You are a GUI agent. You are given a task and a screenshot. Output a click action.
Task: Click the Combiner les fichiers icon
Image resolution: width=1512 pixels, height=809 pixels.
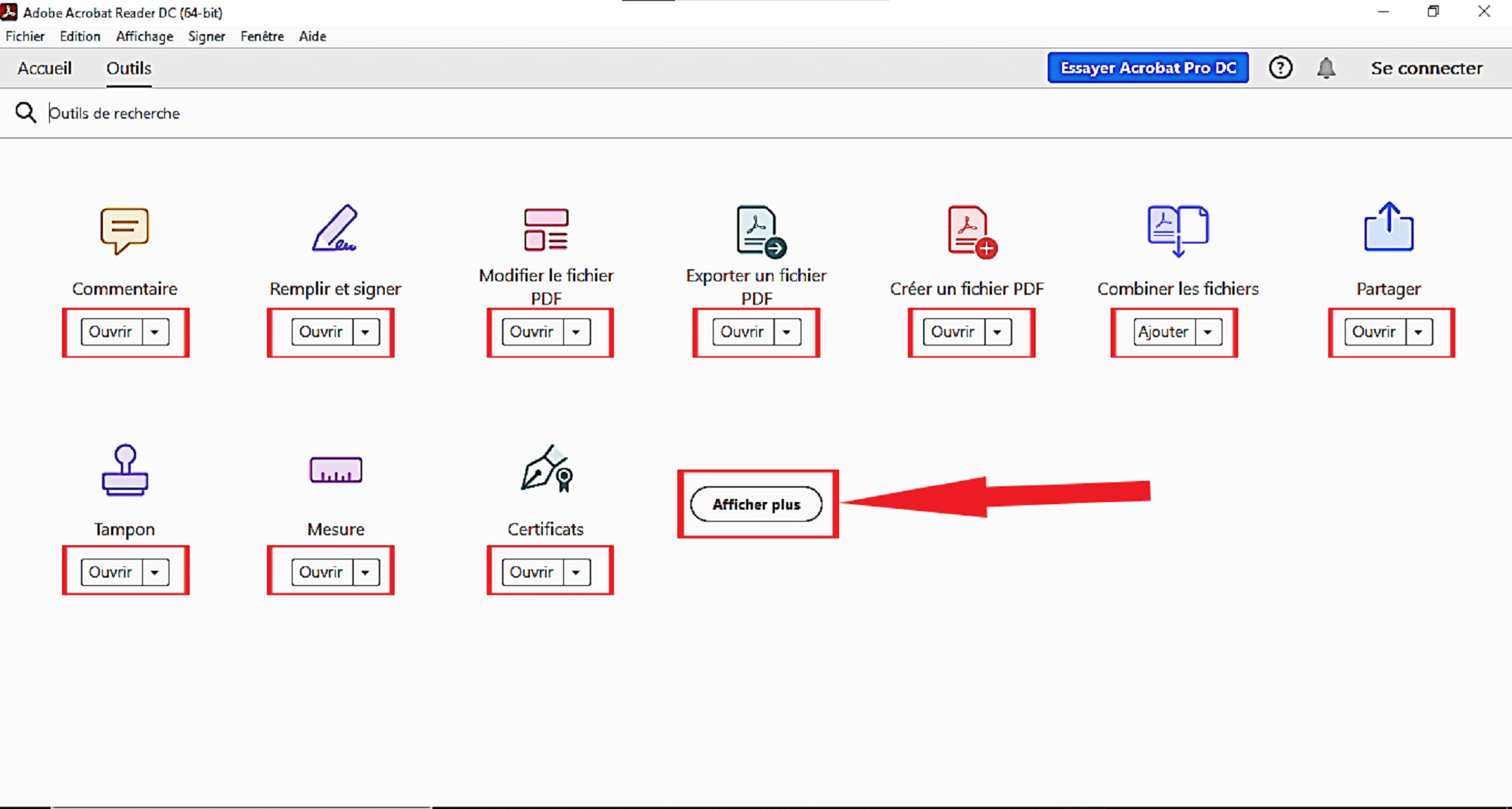[1178, 231]
